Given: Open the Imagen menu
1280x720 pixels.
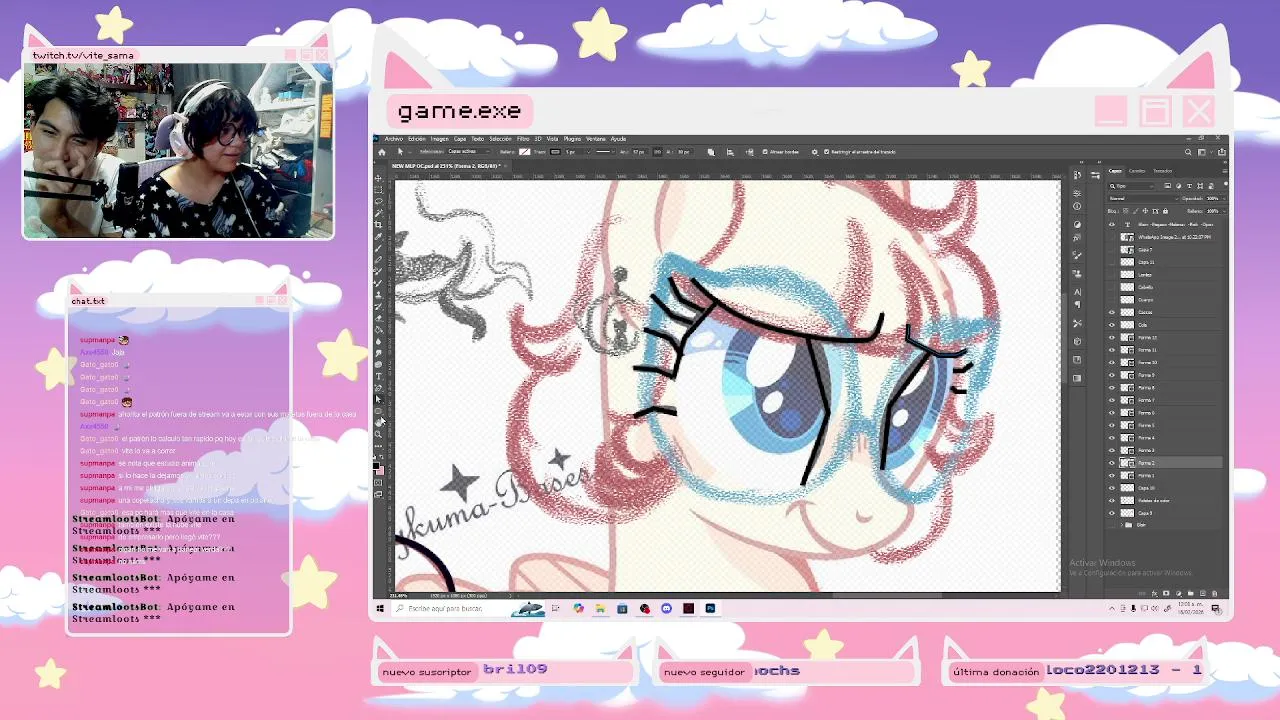Looking at the screenshot, I should coord(440,139).
